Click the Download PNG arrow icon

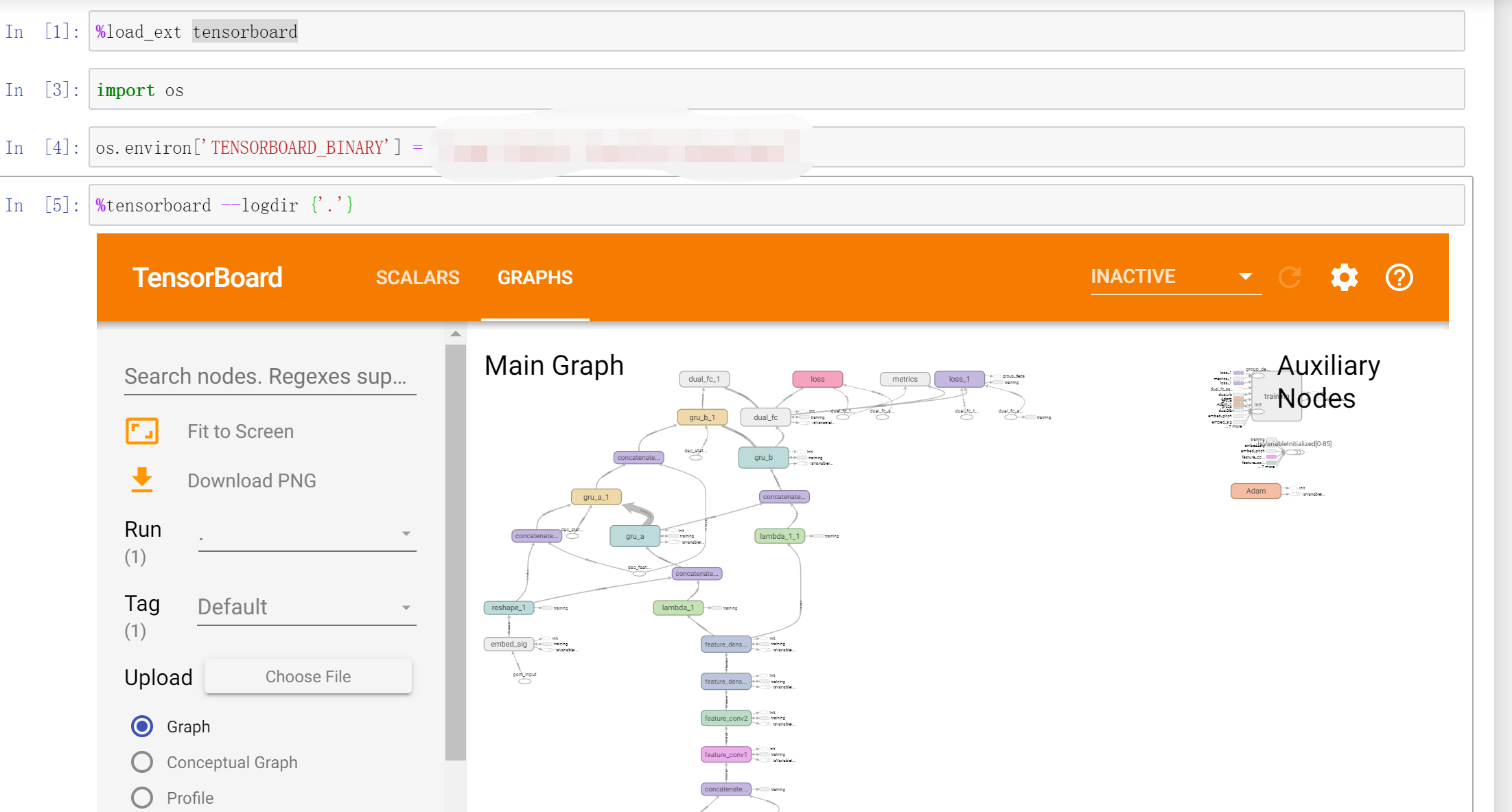pyautogui.click(x=142, y=480)
